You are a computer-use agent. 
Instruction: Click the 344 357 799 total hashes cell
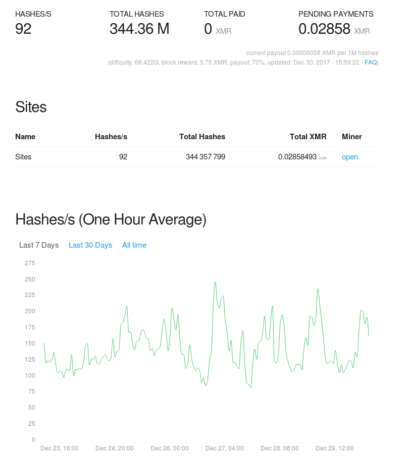click(205, 157)
